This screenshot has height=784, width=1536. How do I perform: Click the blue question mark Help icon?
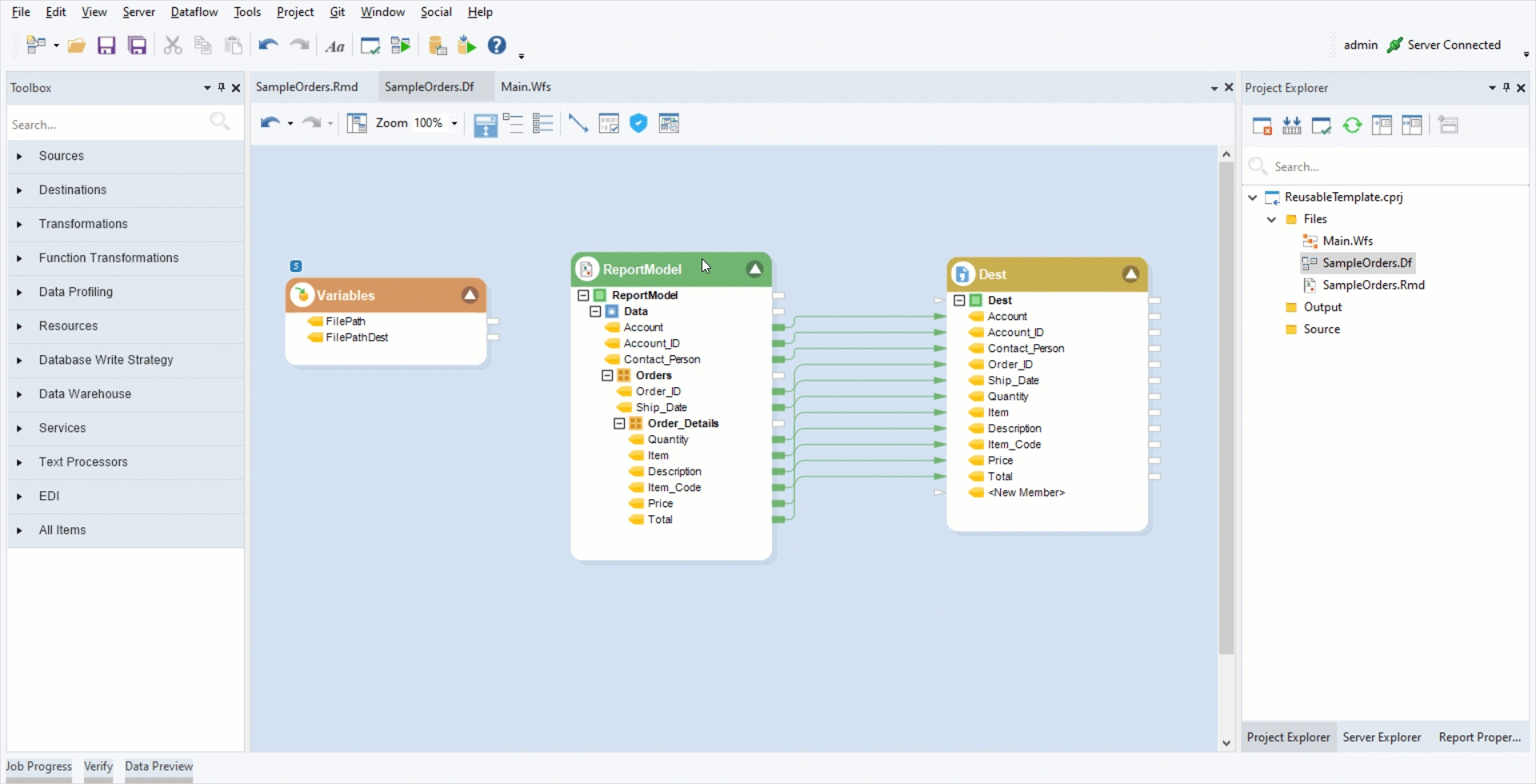[497, 46]
